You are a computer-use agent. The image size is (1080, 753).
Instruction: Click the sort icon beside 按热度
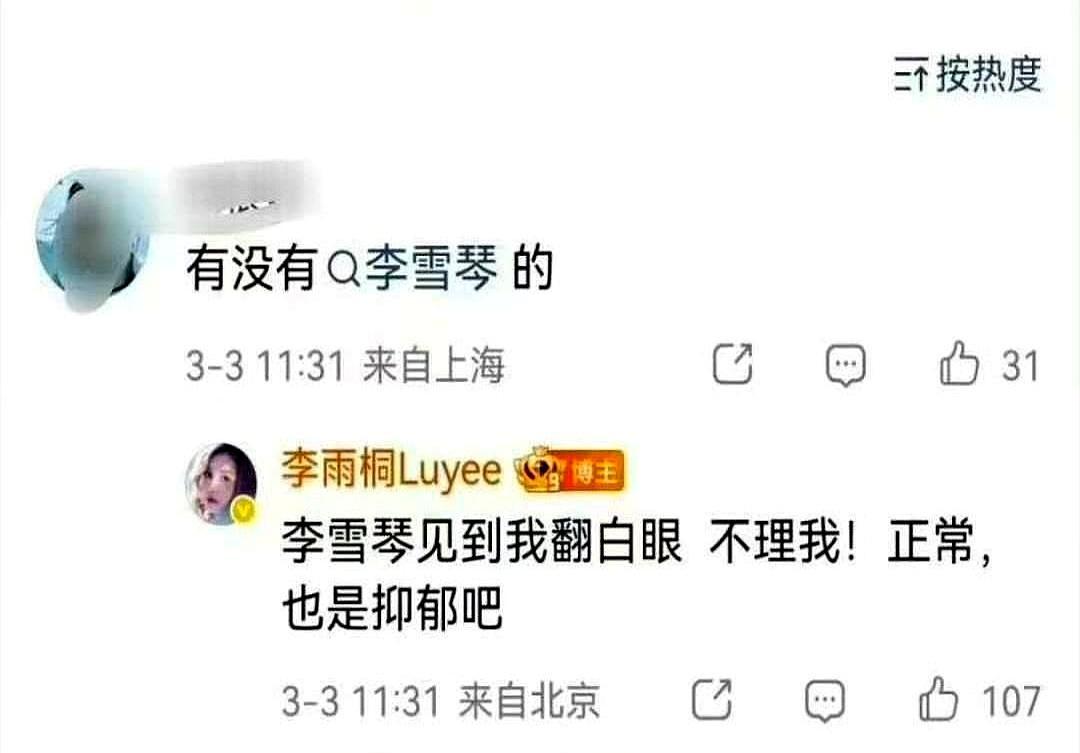pyautogui.click(x=912, y=75)
